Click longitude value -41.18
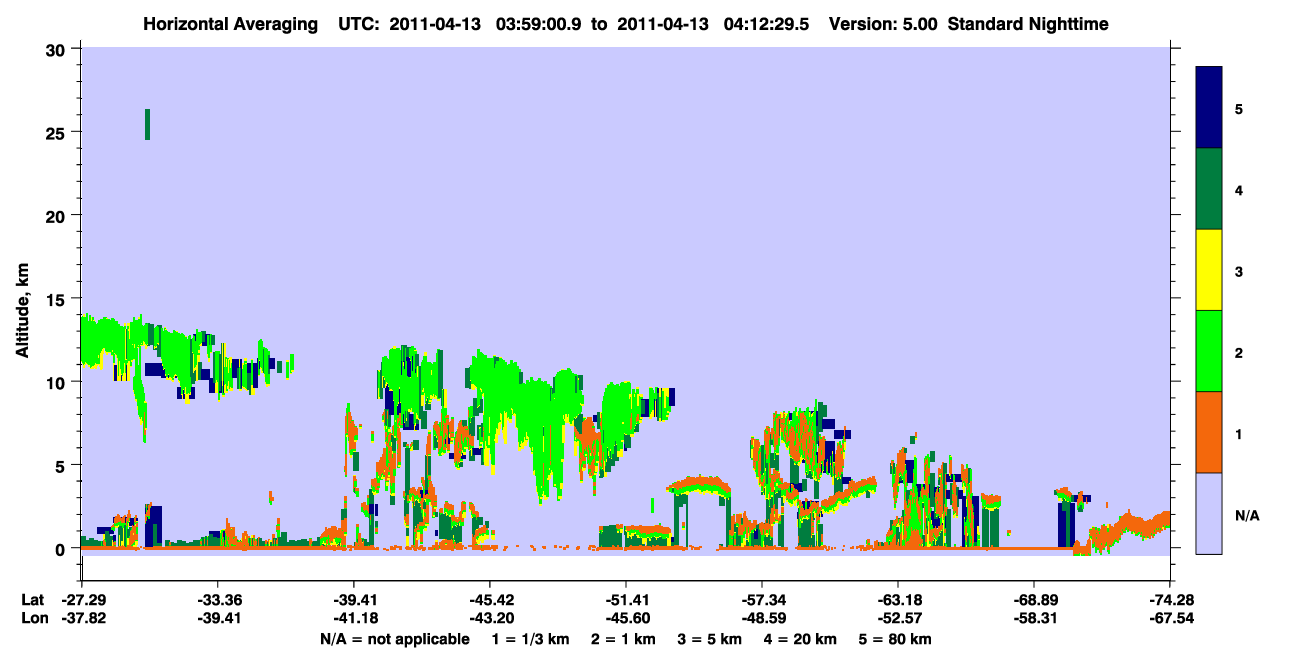 (353, 618)
